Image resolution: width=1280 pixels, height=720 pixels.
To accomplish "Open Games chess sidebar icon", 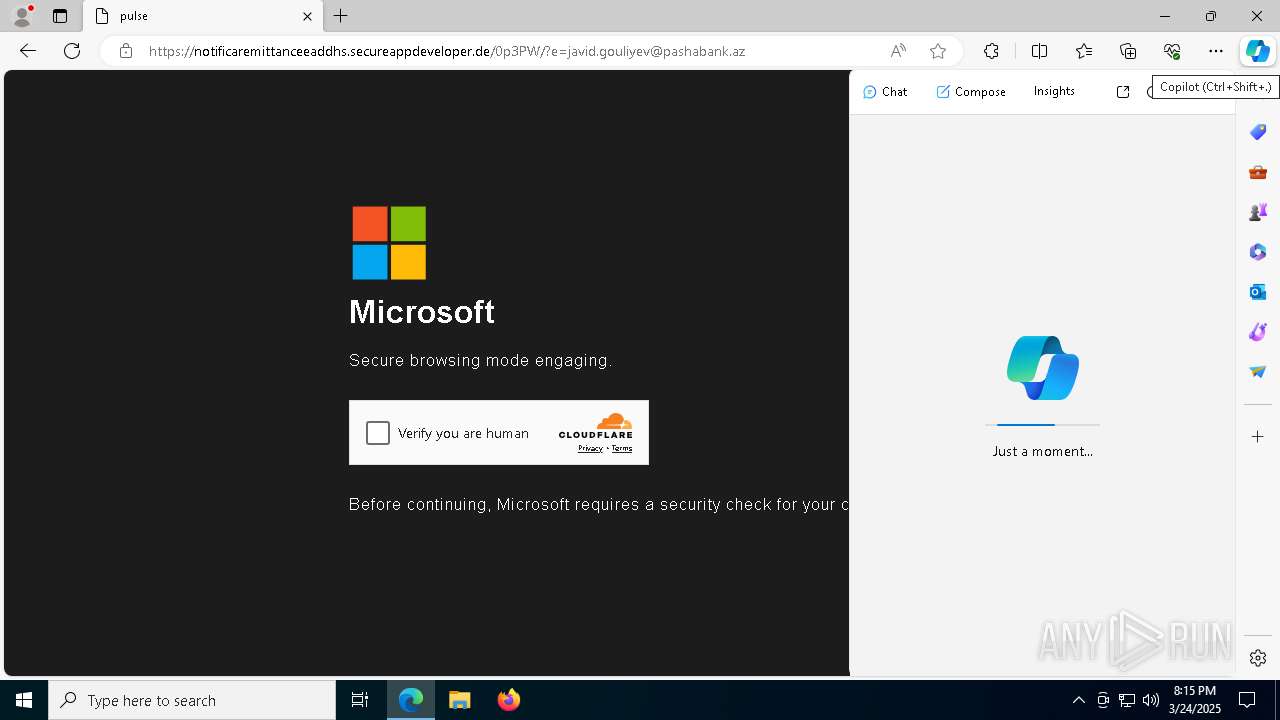I will pyautogui.click(x=1258, y=212).
